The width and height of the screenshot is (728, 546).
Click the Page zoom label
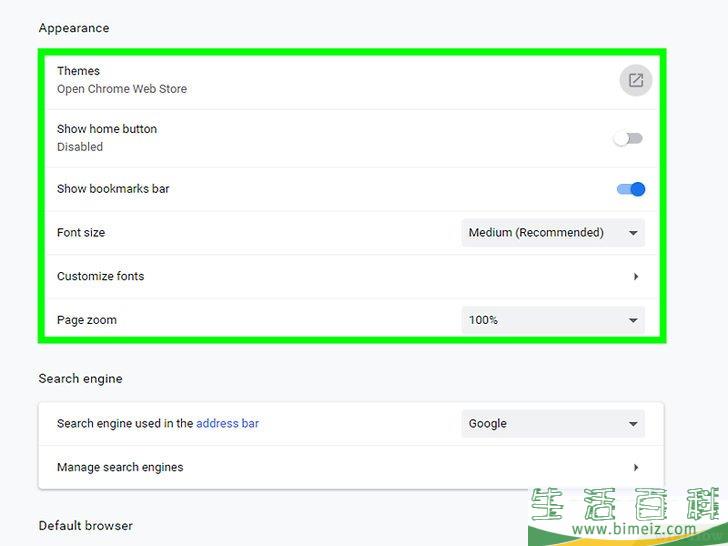tap(87, 320)
